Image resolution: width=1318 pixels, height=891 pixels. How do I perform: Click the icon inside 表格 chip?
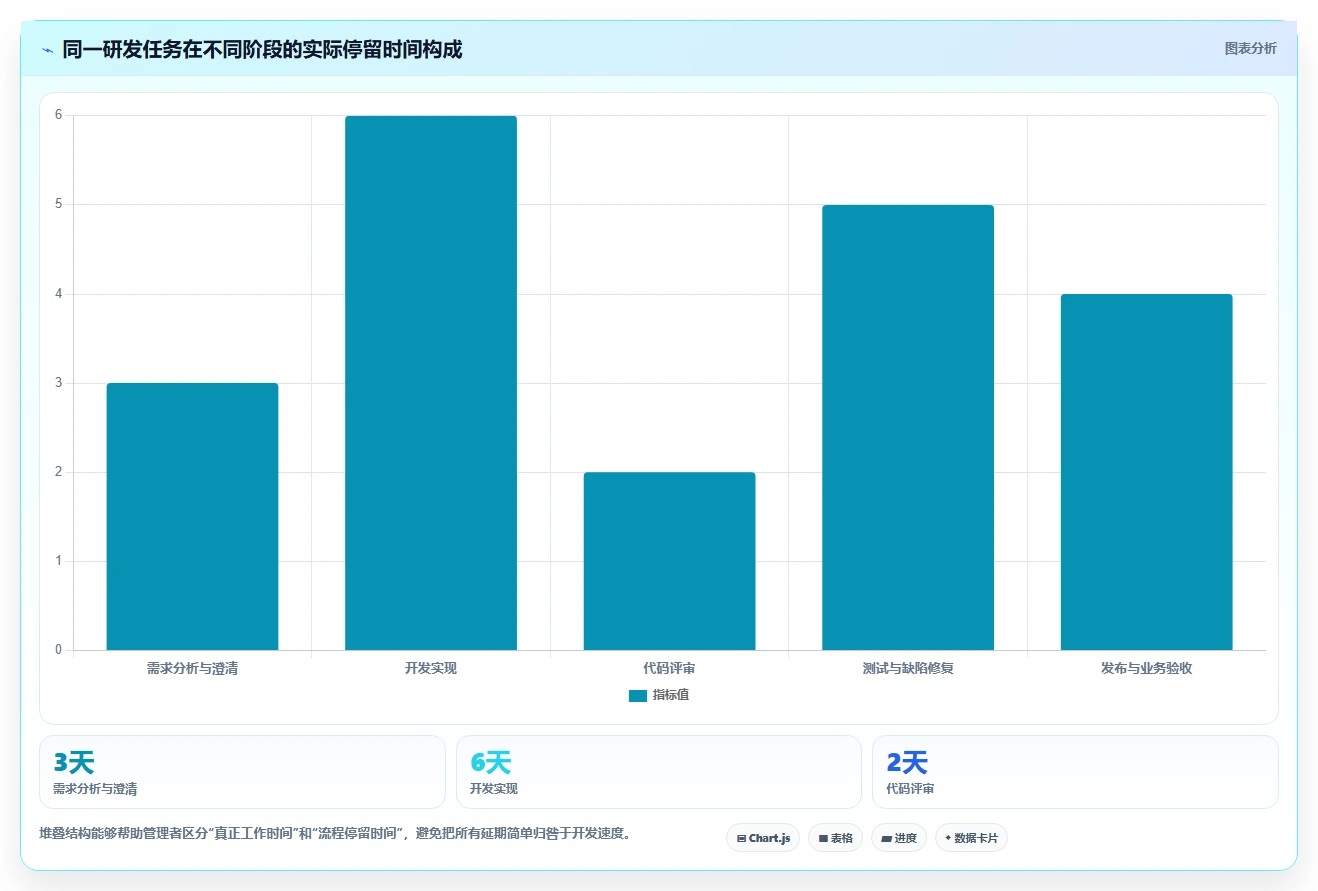pos(823,838)
